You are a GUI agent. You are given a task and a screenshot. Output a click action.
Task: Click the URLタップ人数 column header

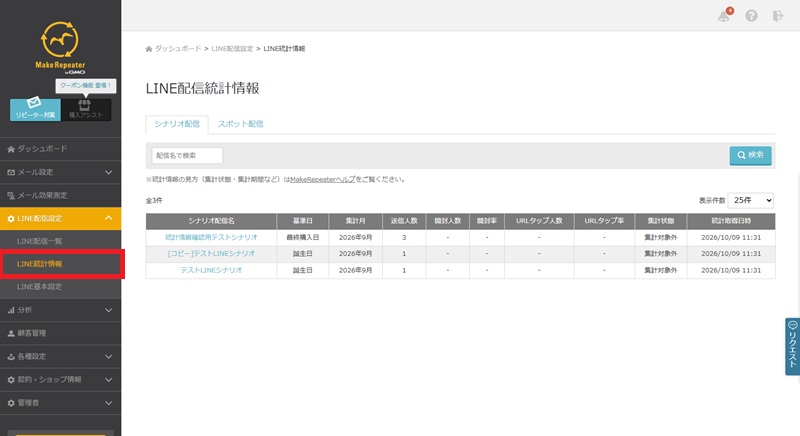(x=539, y=221)
